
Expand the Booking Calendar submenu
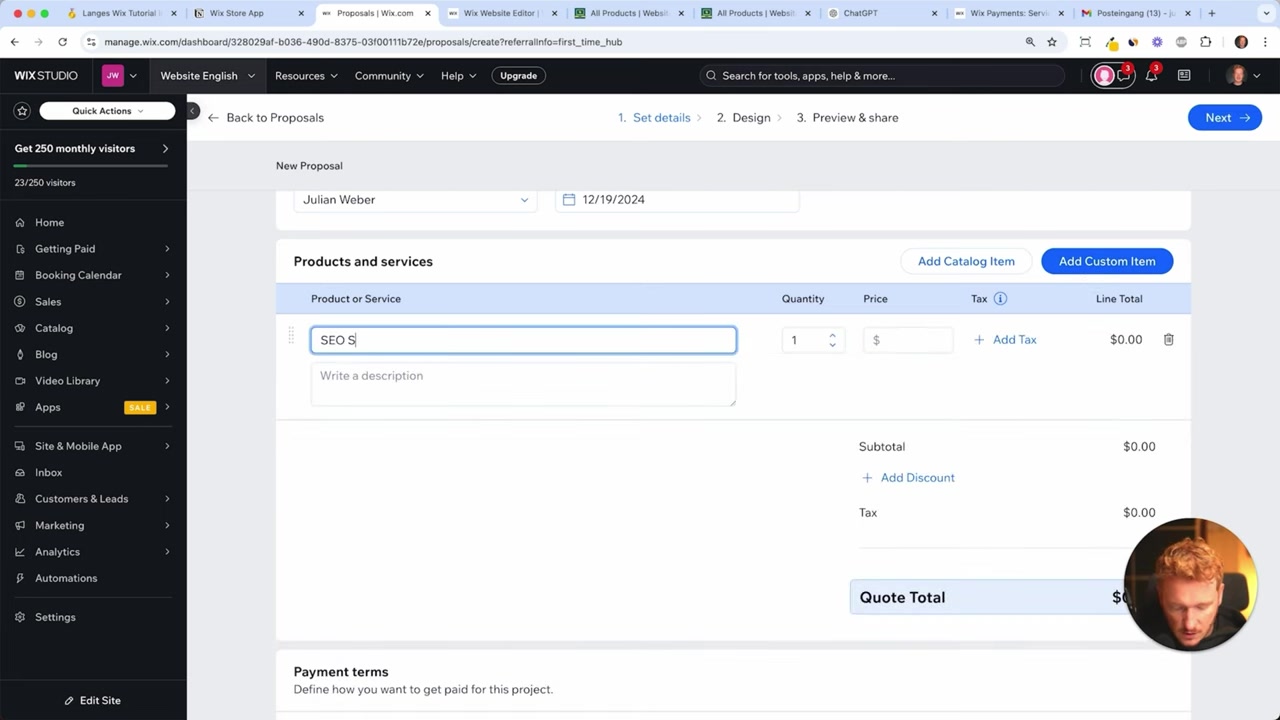(167, 275)
